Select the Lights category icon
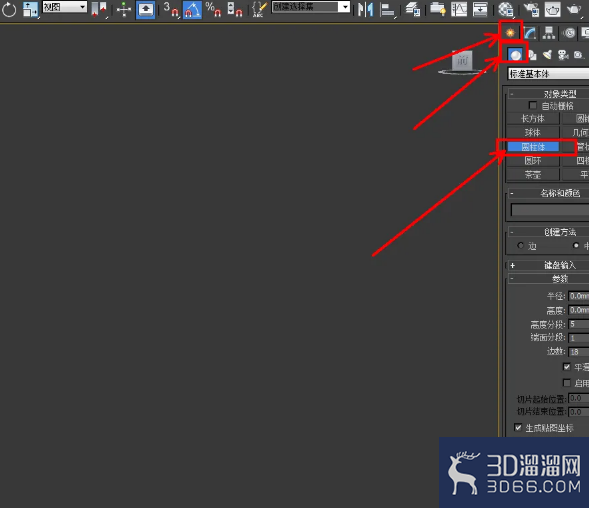 [x=547, y=55]
